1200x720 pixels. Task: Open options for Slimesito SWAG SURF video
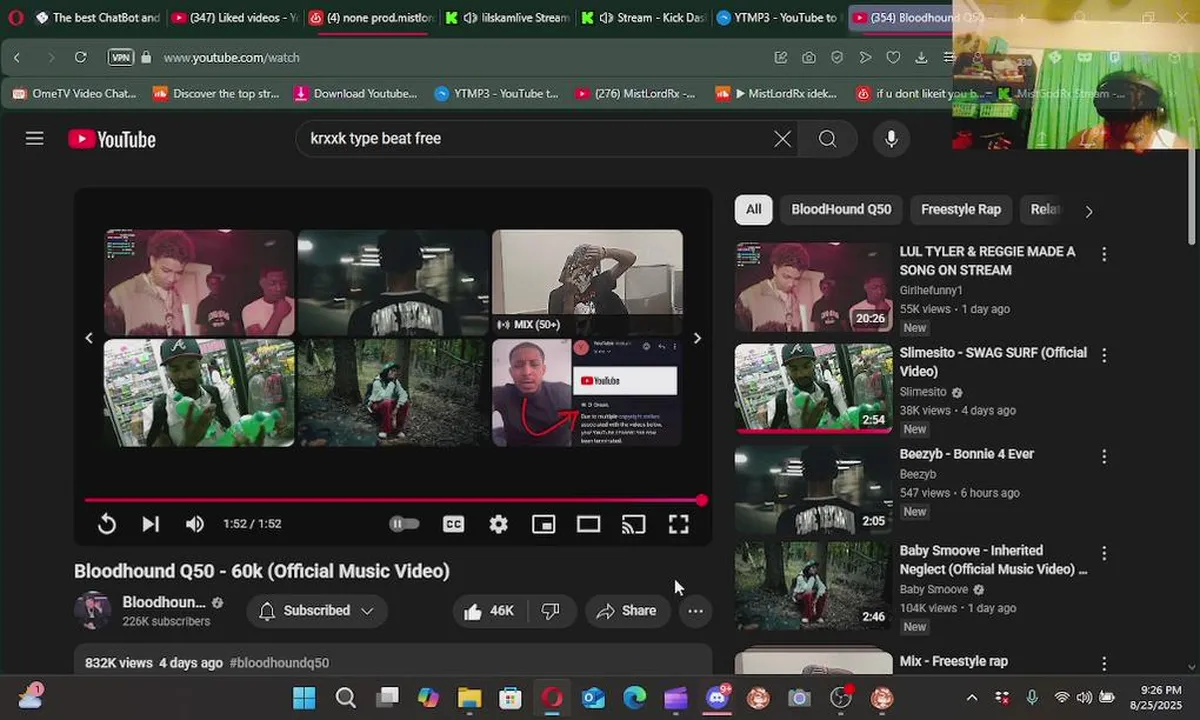[1104, 355]
